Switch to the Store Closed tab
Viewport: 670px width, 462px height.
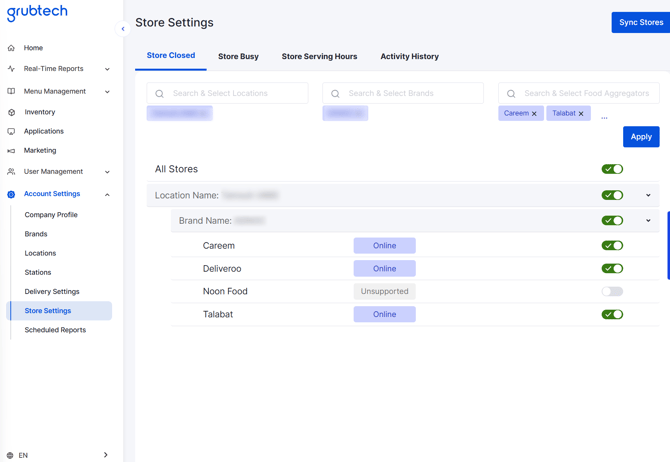coord(171,56)
